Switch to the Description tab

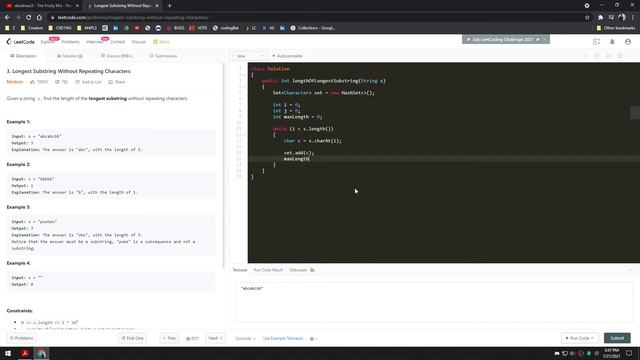click(23, 56)
